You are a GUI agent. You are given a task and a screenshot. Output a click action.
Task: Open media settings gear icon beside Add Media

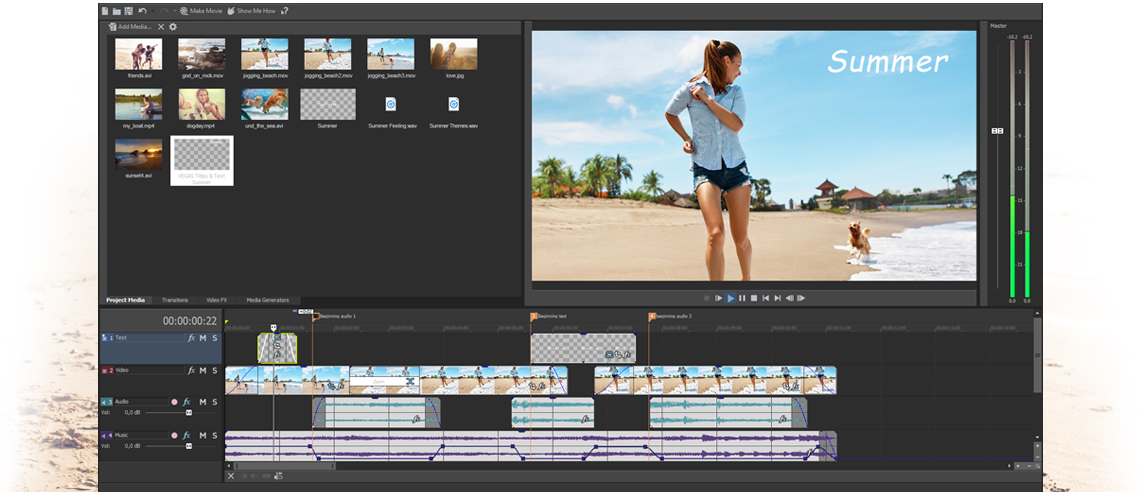[173, 27]
